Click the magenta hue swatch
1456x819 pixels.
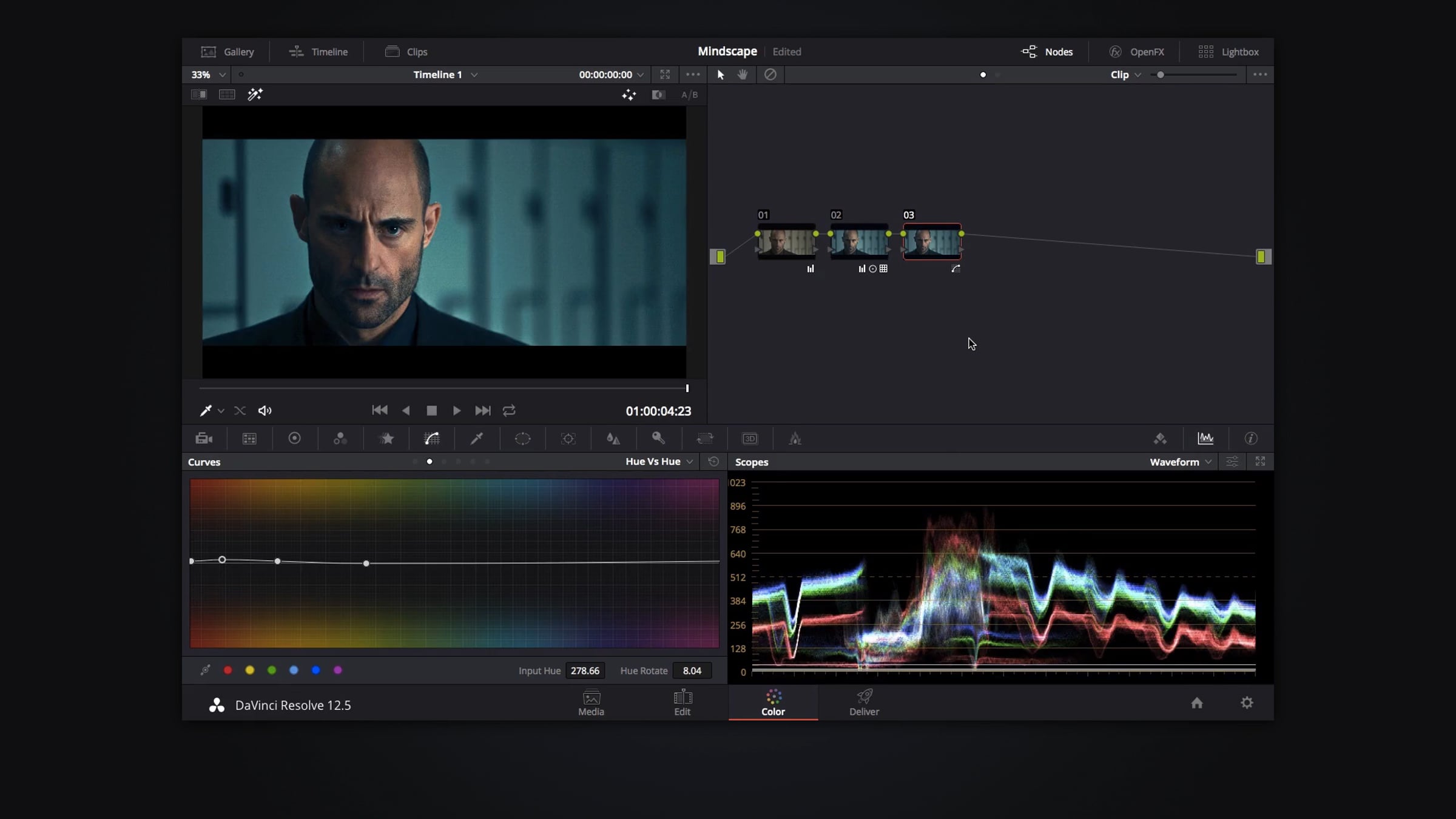click(338, 670)
